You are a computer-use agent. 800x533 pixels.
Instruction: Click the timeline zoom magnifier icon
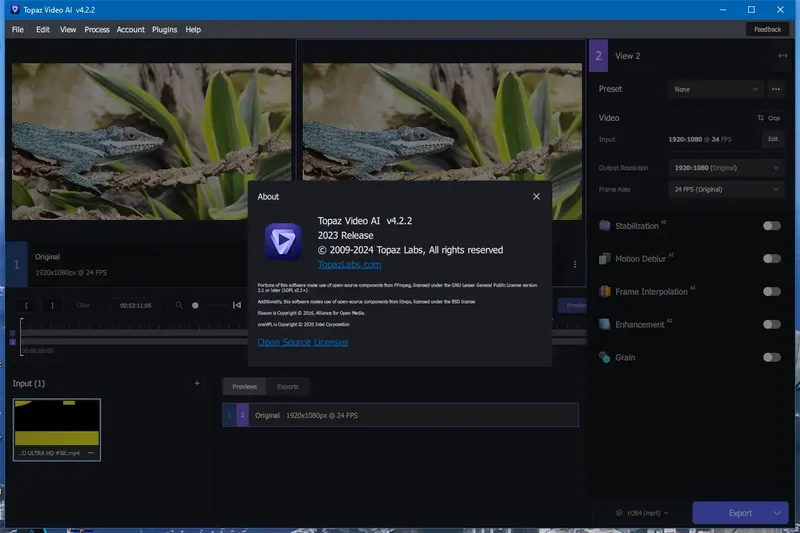coord(179,306)
